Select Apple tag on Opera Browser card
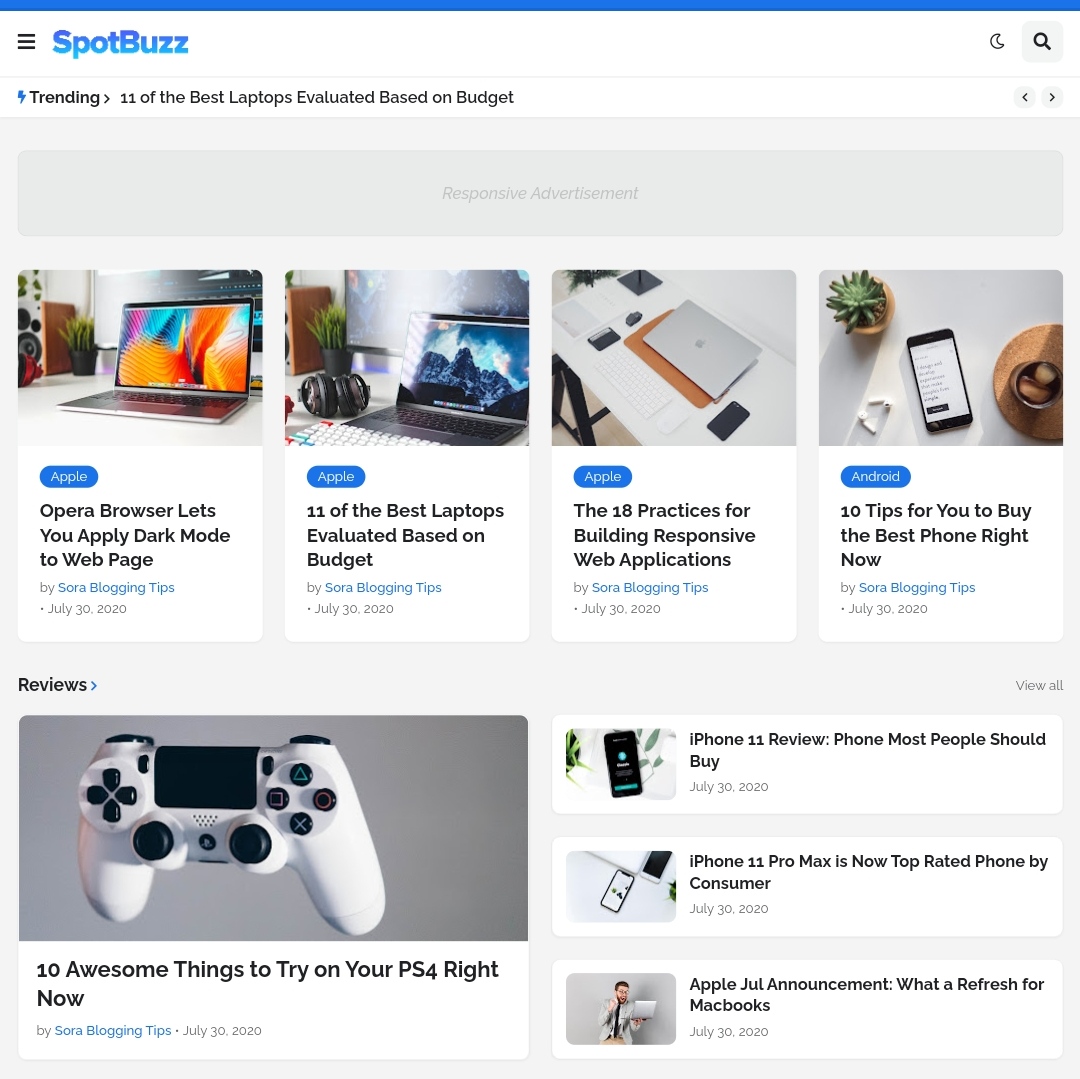This screenshot has height=1079, width=1080. [69, 476]
